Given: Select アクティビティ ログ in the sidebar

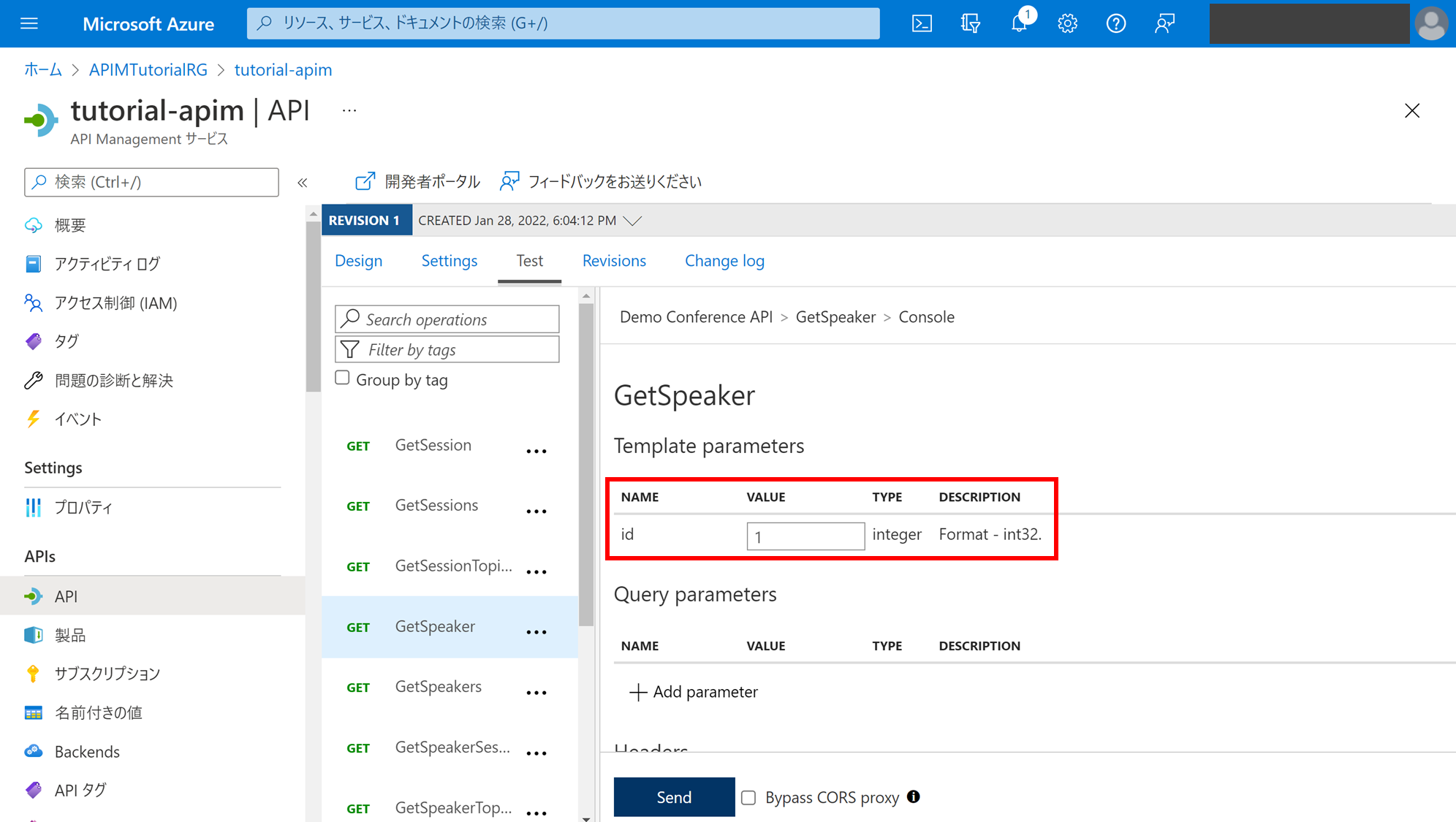Looking at the screenshot, I should (x=107, y=264).
